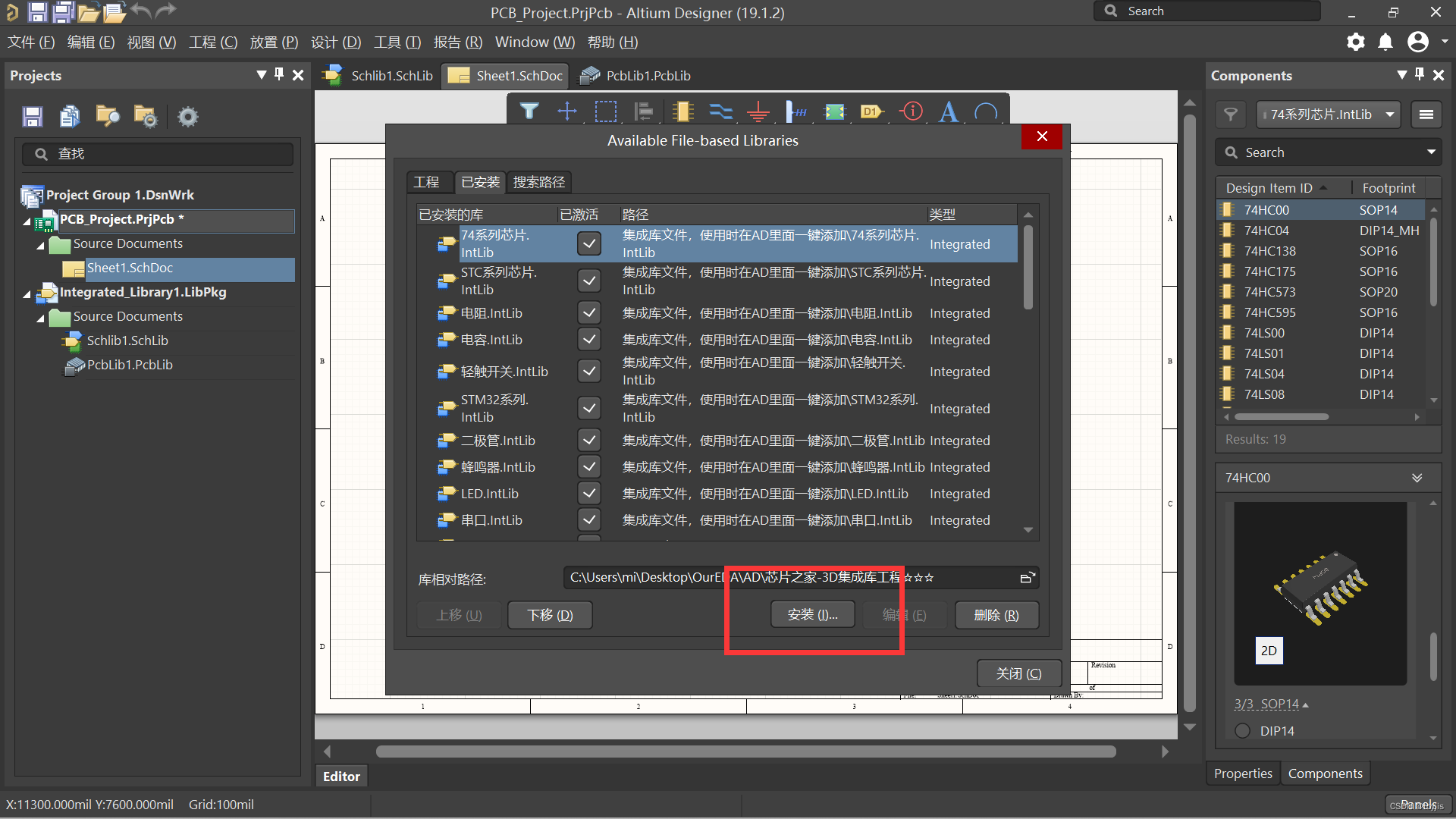Image resolution: width=1456 pixels, height=819 pixels.
Task: Click the Place Wire icon in toolbar
Action: [x=720, y=112]
